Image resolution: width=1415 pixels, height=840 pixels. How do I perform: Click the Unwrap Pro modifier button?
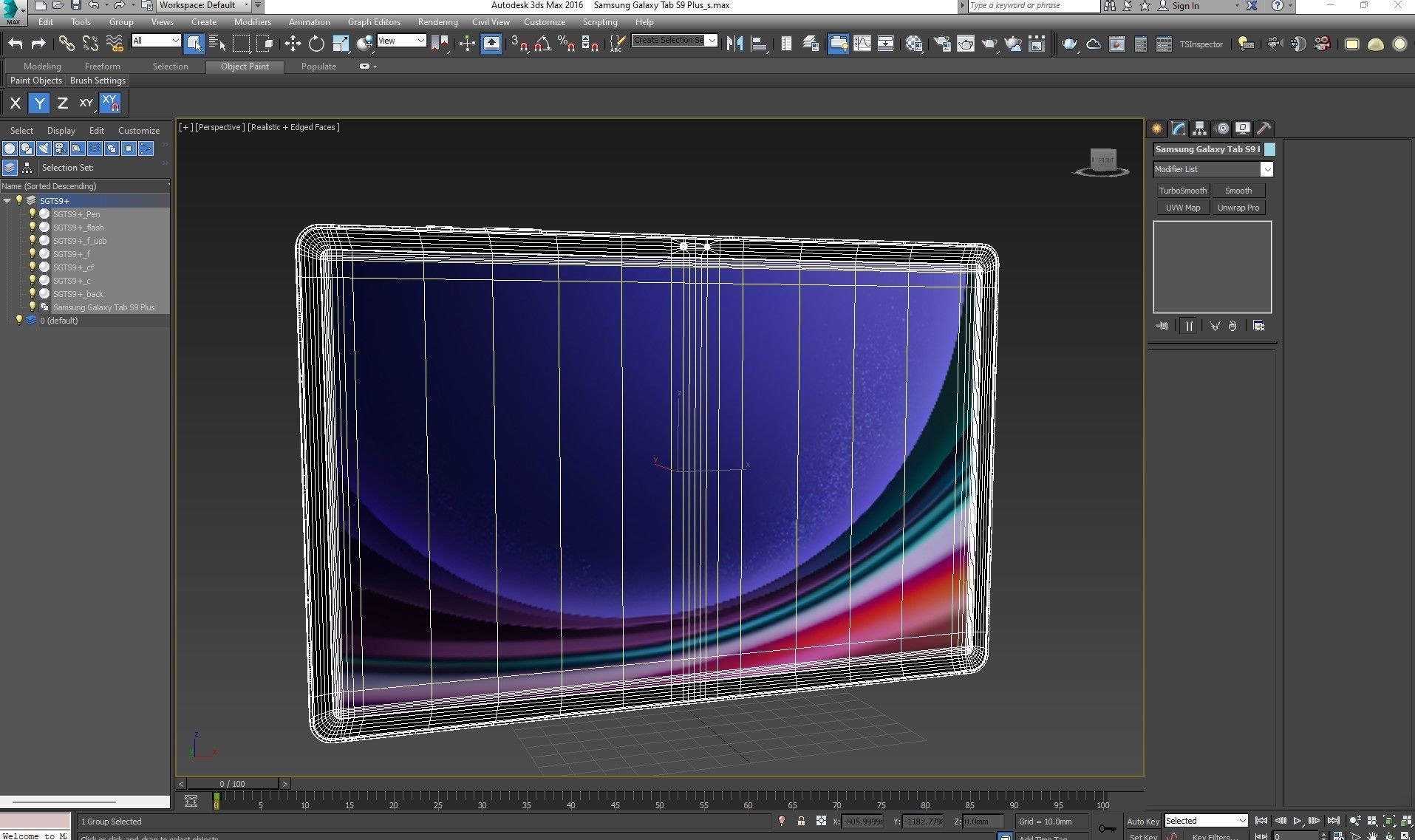click(1238, 208)
